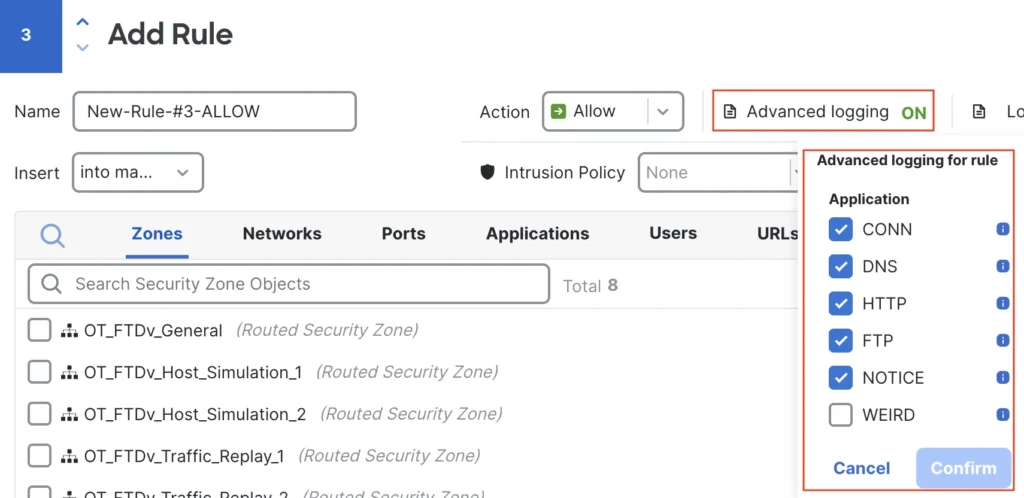
Task: Click the info icon next to DNS
Action: [x=1002, y=267]
